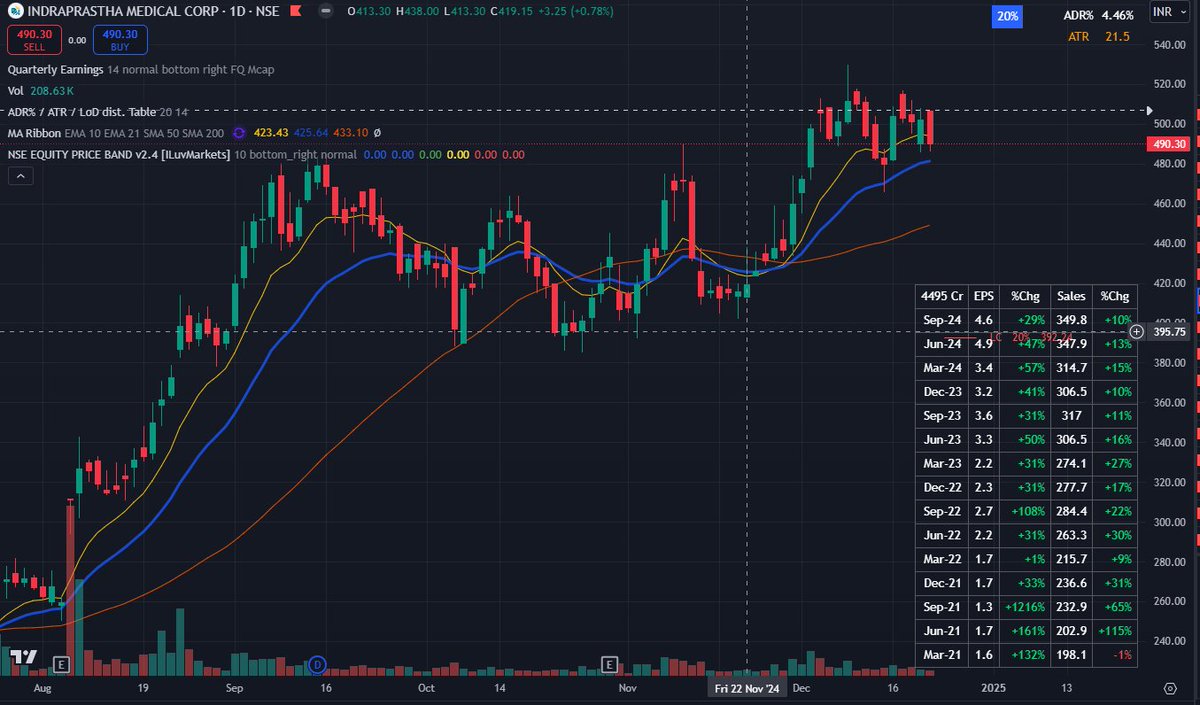Click the plus icon on the 395.75 price label
Image resolution: width=1200 pixels, height=705 pixels.
point(1137,331)
